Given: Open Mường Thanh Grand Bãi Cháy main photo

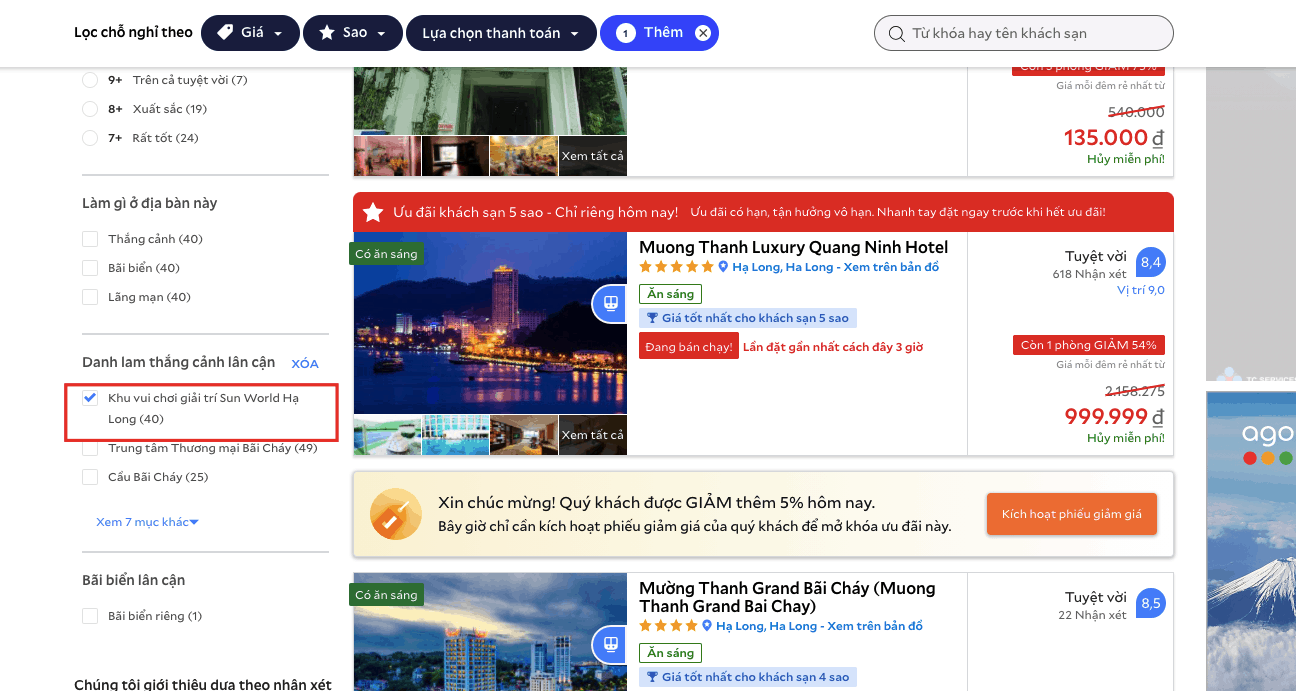Looking at the screenshot, I should click(490, 632).
